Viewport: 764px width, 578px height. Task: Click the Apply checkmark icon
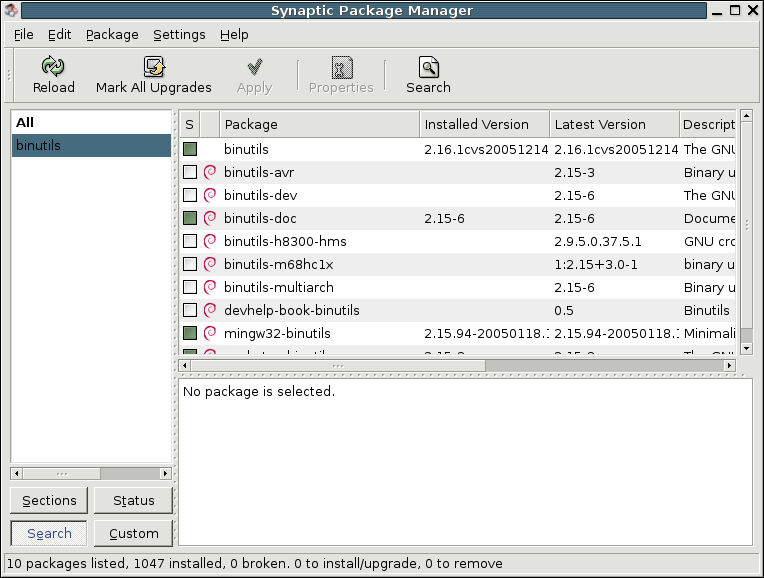tap(255, 67)
